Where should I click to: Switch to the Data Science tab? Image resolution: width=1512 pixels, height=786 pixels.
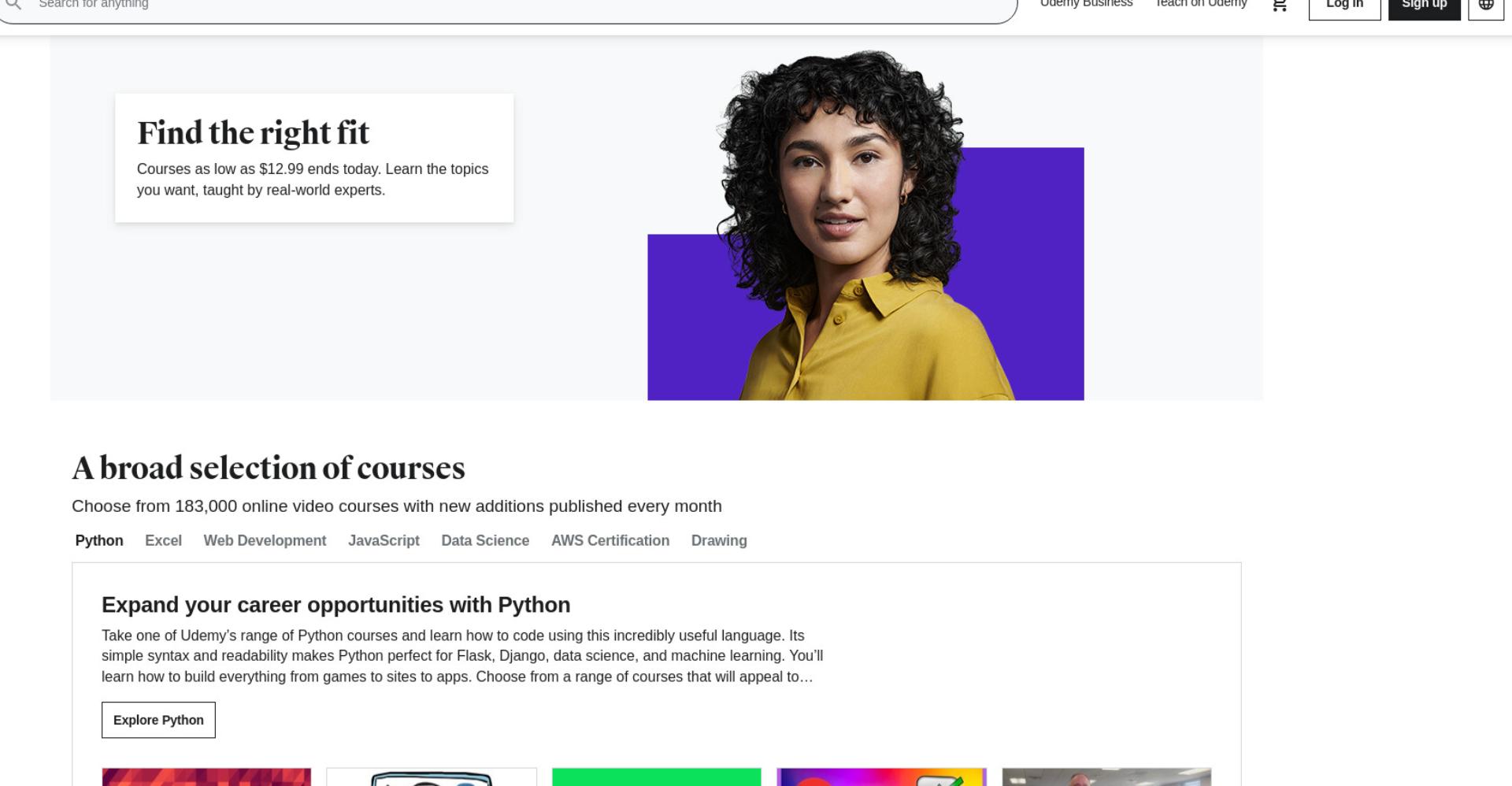click(485, 541)
